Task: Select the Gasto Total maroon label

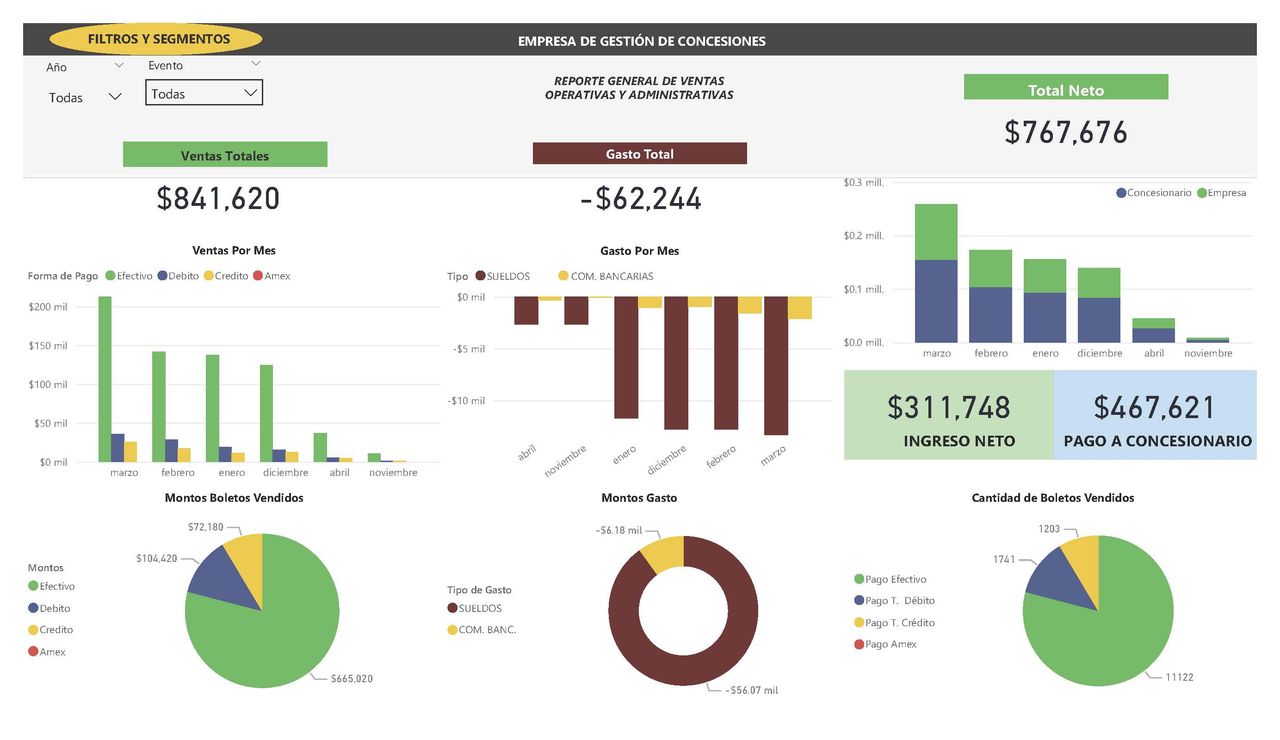Action: point(640,154)
